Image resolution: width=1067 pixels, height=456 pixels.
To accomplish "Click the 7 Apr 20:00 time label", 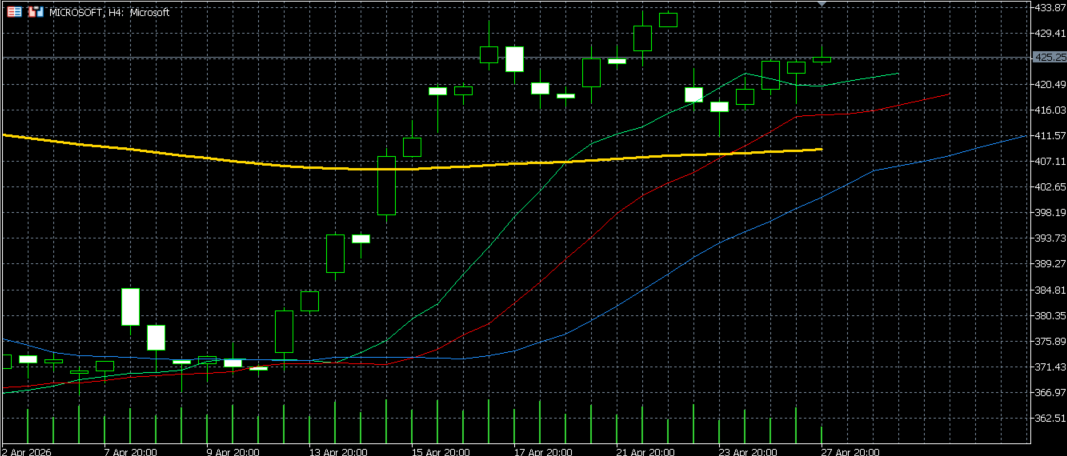I will pos(131,451).
